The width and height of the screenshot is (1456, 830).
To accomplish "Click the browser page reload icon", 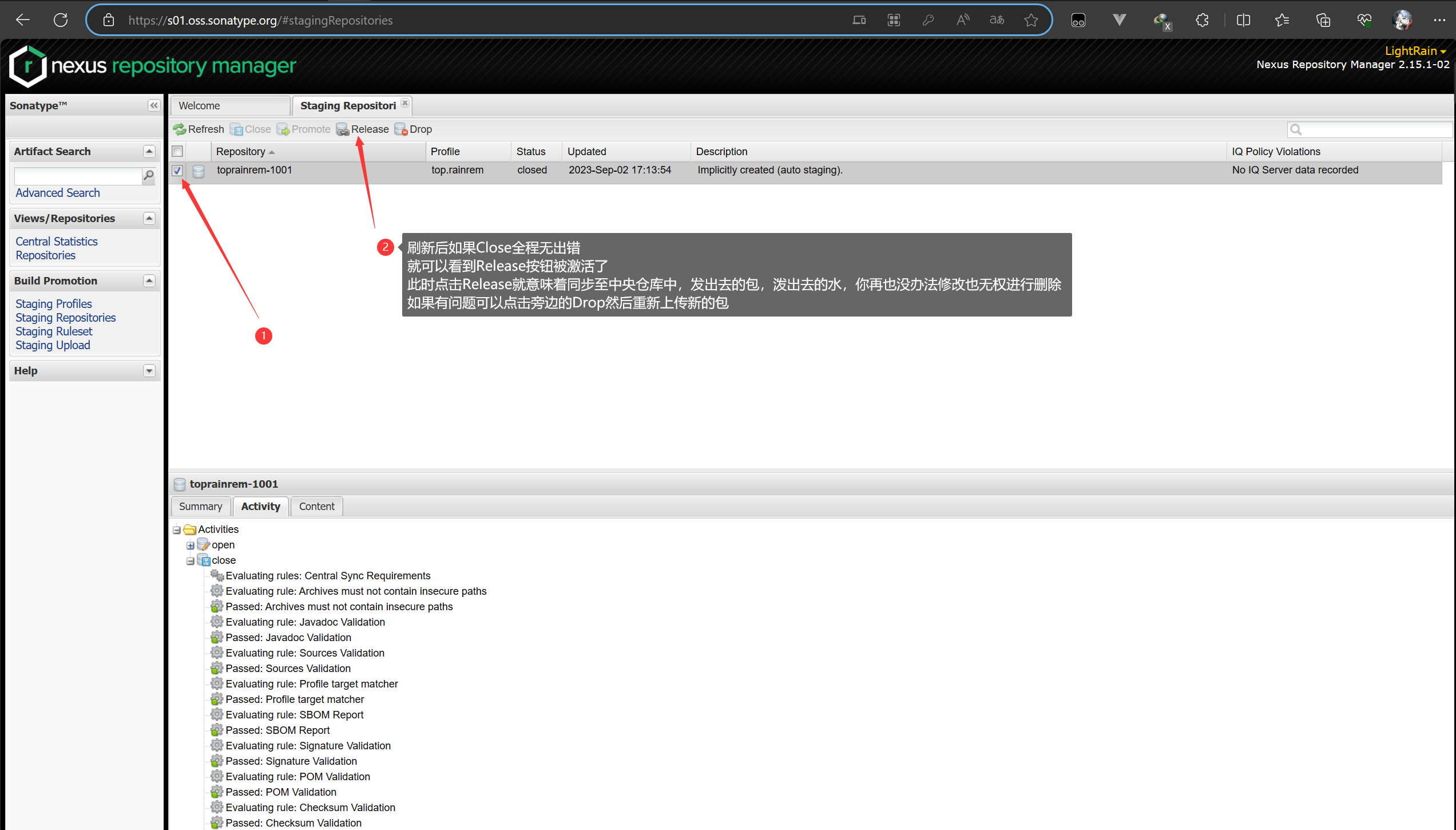I will [x=61, y=21].
